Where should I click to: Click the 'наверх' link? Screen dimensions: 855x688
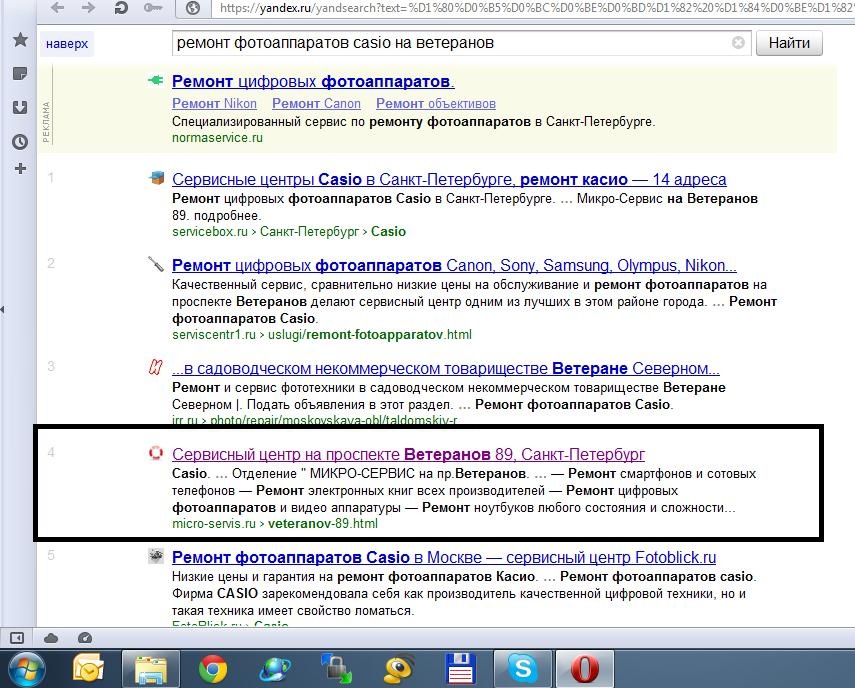pyautogui.click(x=67, y=44)
